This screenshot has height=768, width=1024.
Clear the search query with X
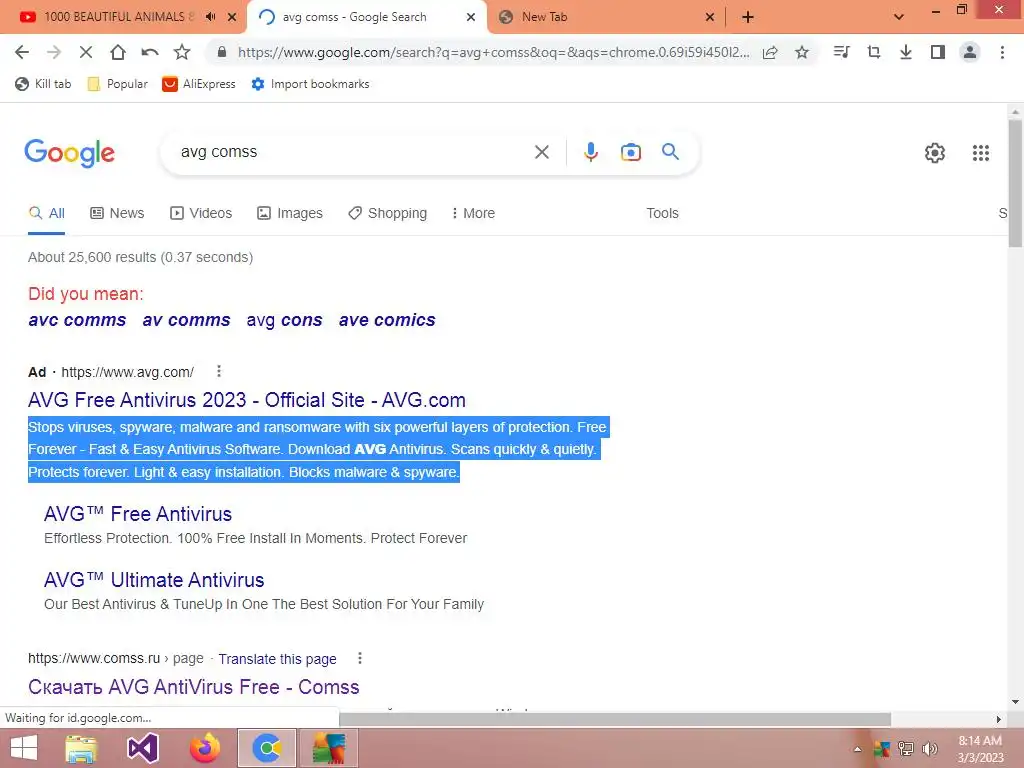(x=541, y=152)
